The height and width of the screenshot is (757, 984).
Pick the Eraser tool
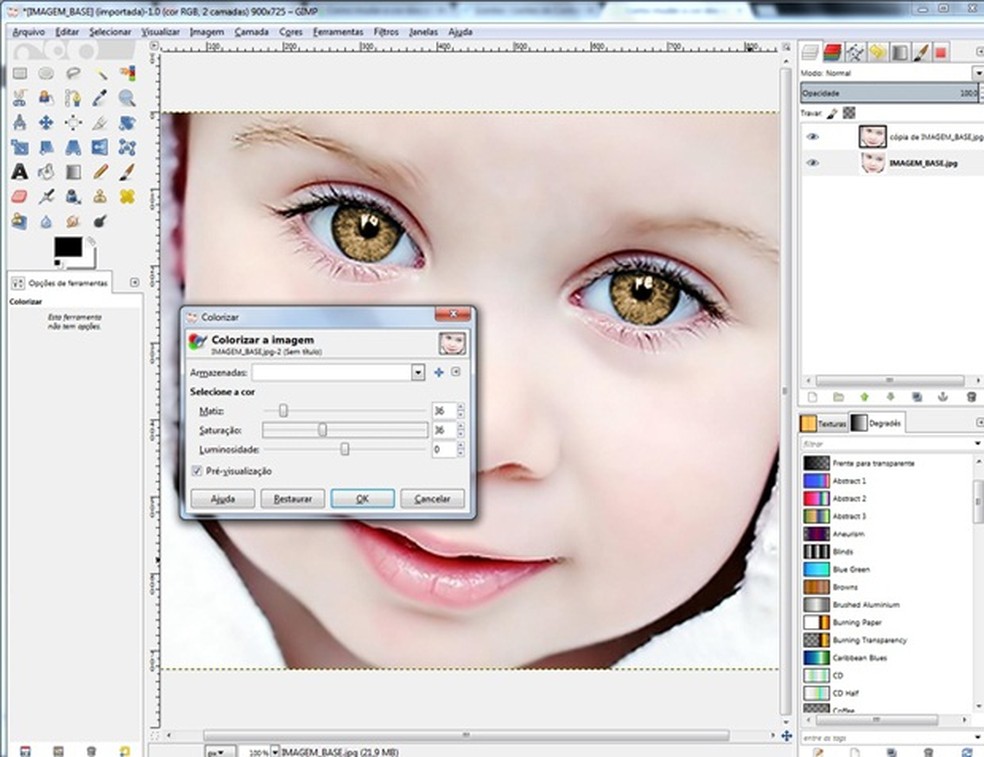click(x=19, y=197)
